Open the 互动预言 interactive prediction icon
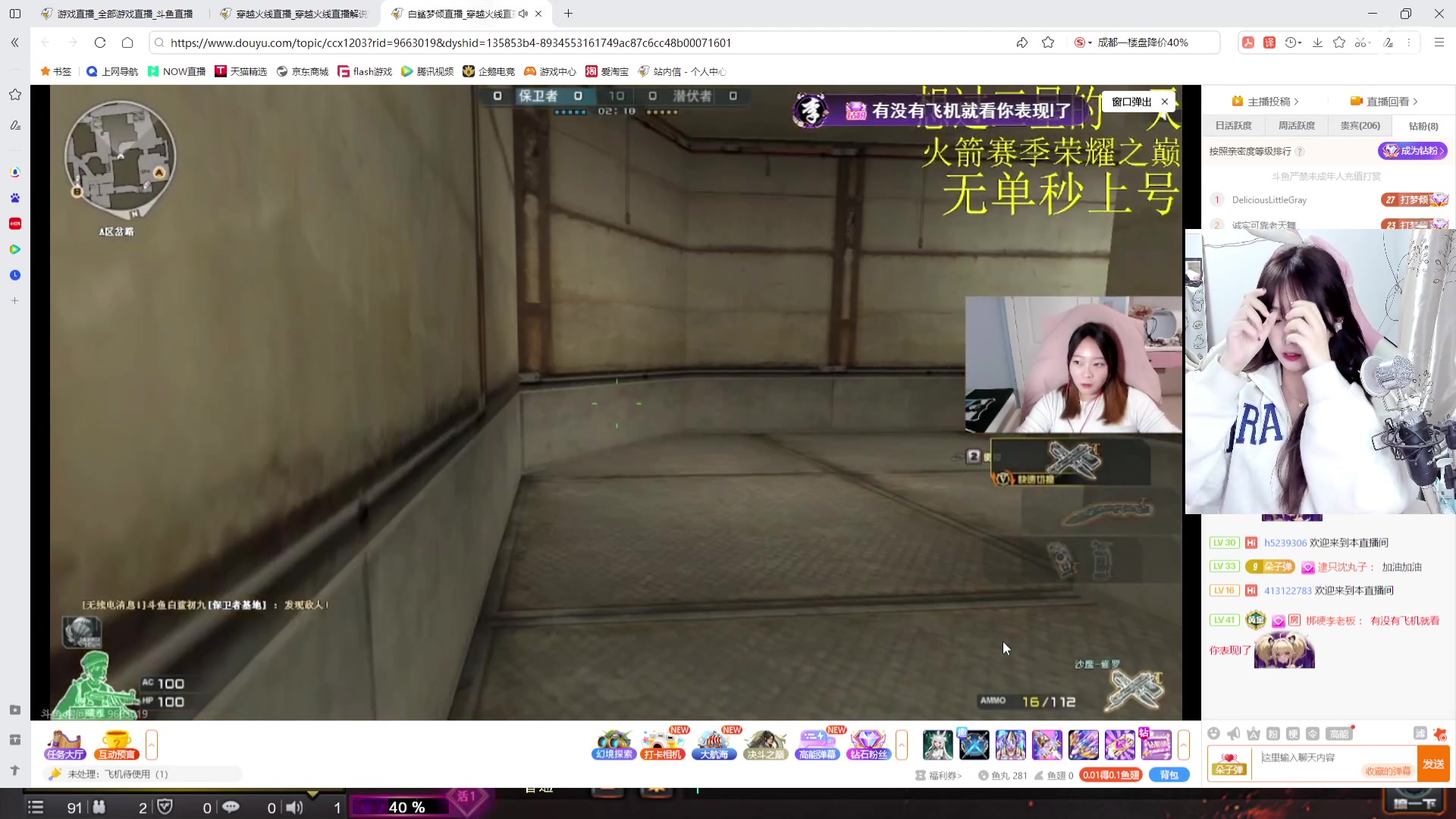This screenshot has height=819, width=1456. click(116, 745)
